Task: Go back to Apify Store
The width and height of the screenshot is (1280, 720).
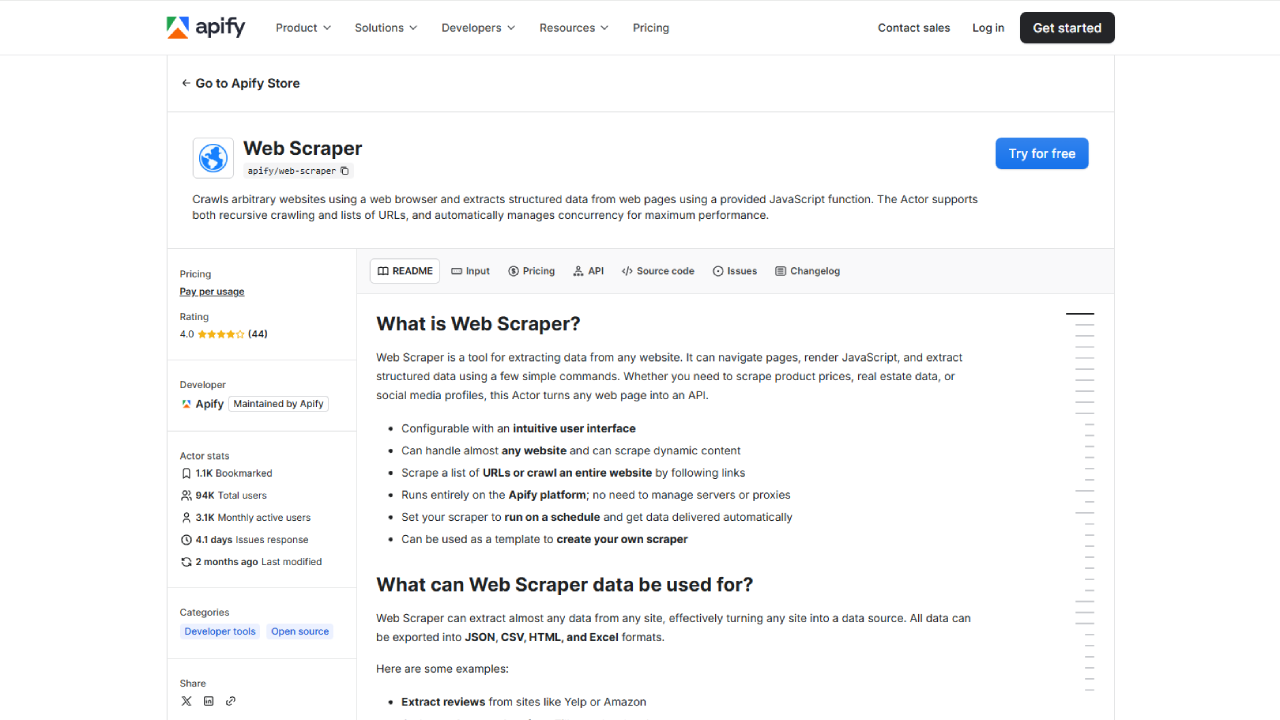Action: [x=240, y=83]
